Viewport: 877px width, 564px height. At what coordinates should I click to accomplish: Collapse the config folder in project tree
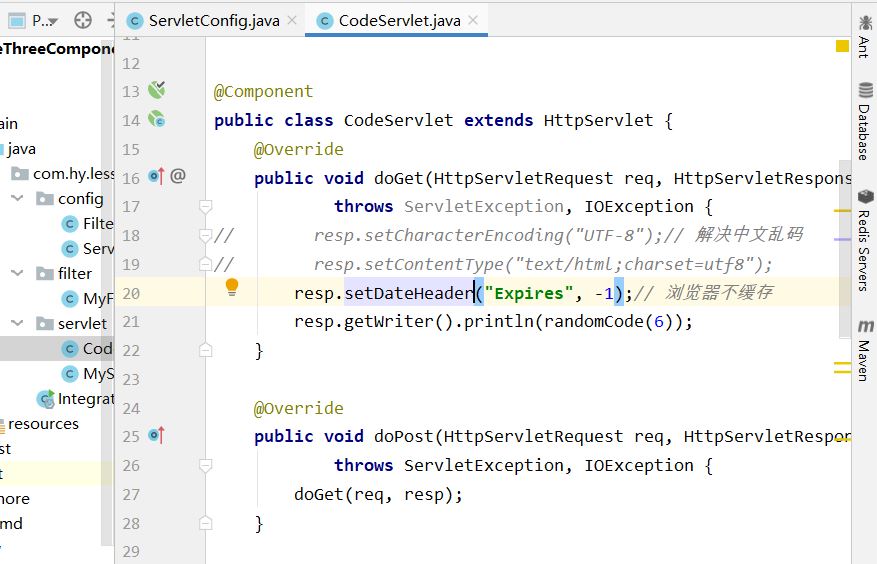pos(17,198)
